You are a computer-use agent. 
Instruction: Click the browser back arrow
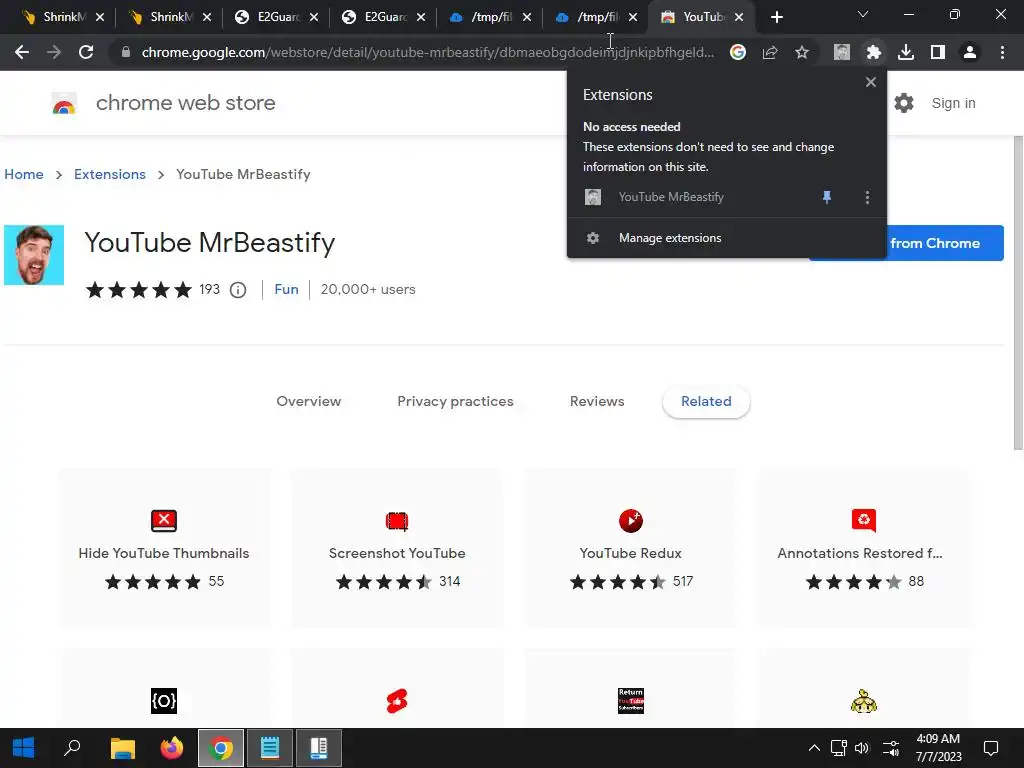click(22, 52)
